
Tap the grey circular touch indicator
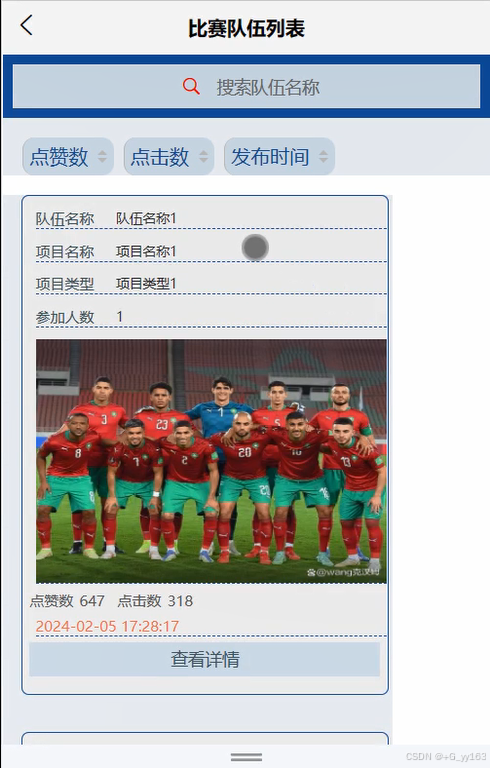(255, 247)
